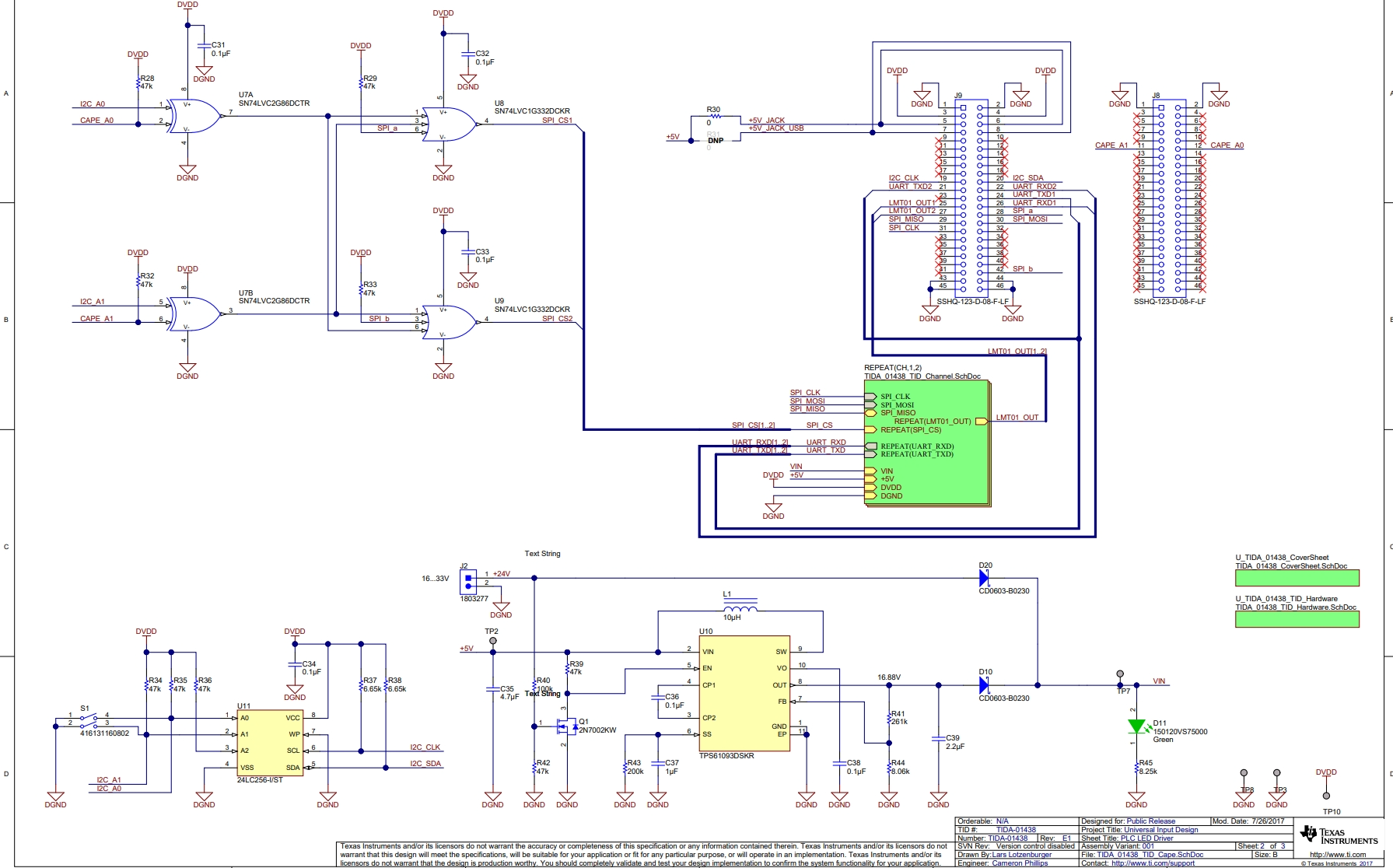Select the D20 diode symbol

coord(984,578)
